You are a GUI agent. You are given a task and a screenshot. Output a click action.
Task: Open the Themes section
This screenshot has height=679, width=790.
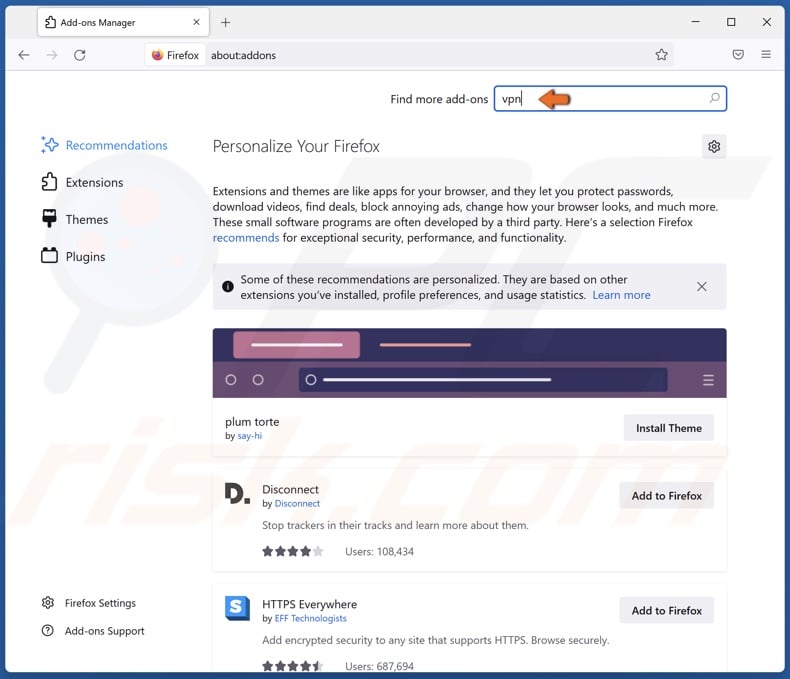point(75,220)
